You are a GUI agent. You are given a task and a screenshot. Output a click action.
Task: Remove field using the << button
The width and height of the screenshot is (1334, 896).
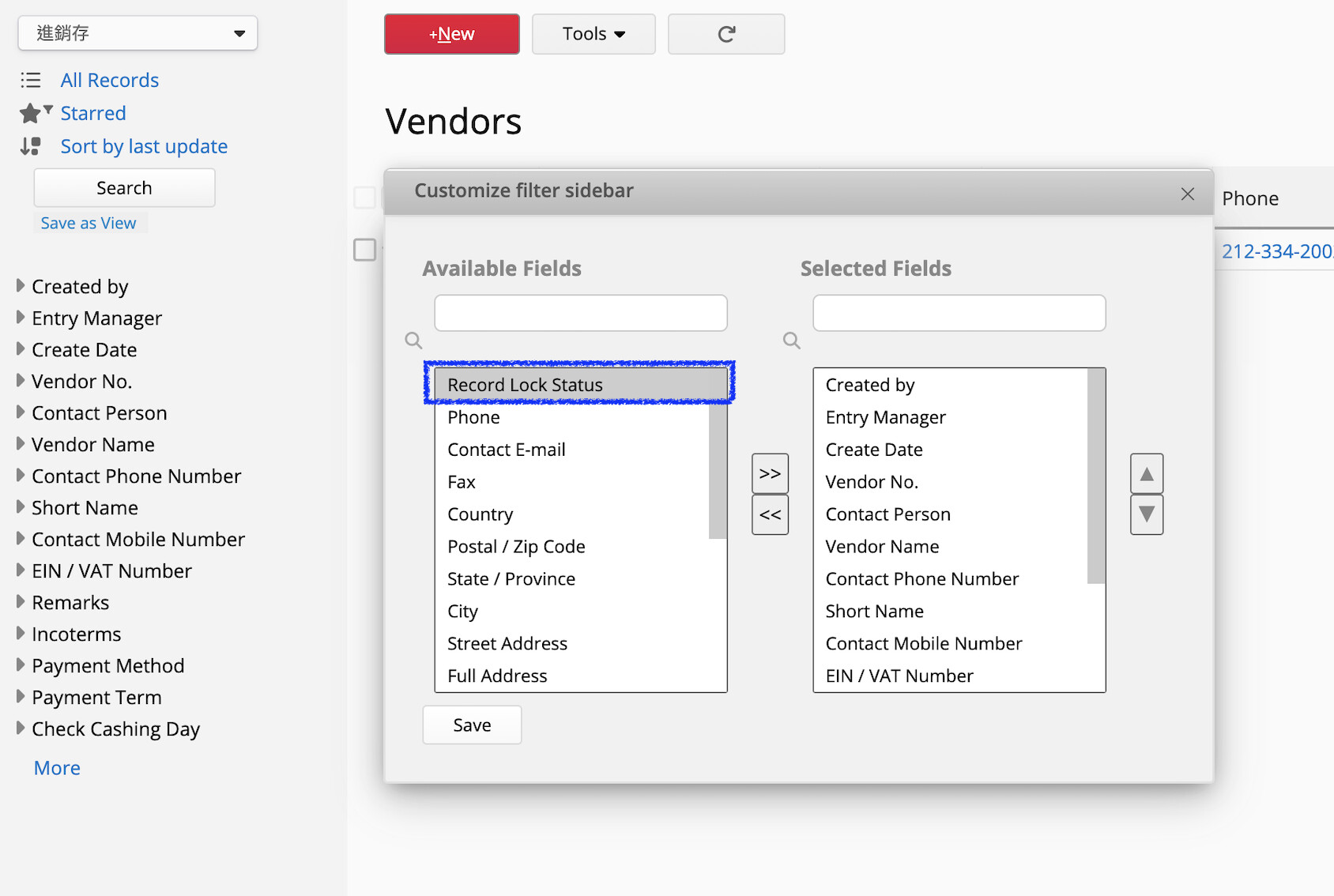click(x=770, y=514)
